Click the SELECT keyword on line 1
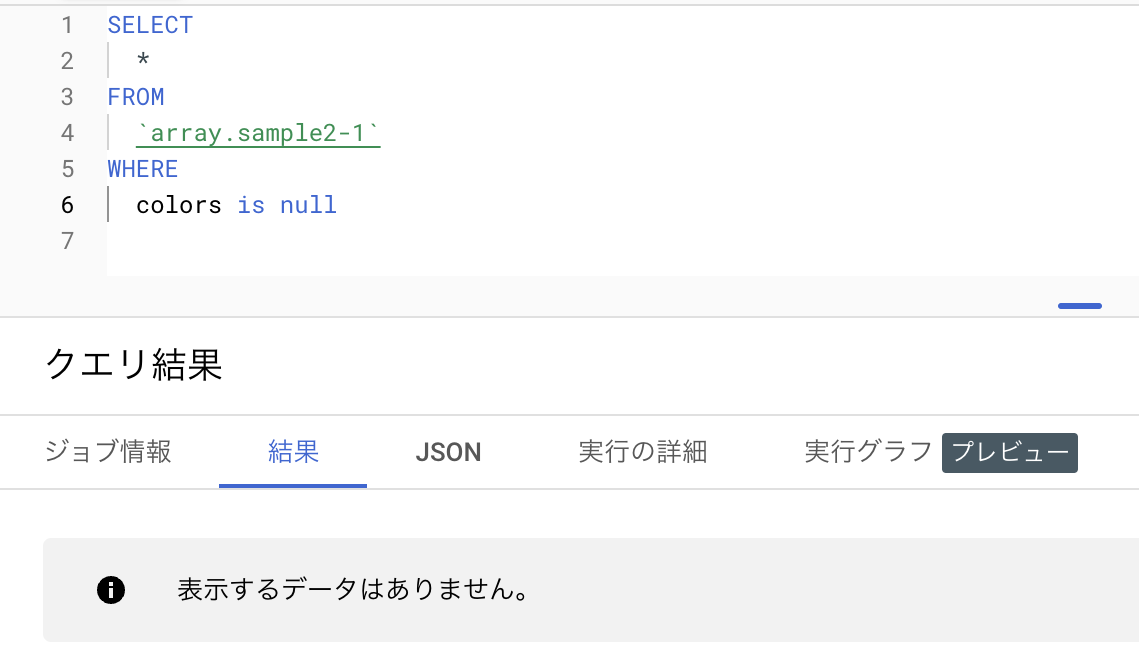Viewport: 1139px width, 656px height. pyautogui.click(x=150, y=25)
